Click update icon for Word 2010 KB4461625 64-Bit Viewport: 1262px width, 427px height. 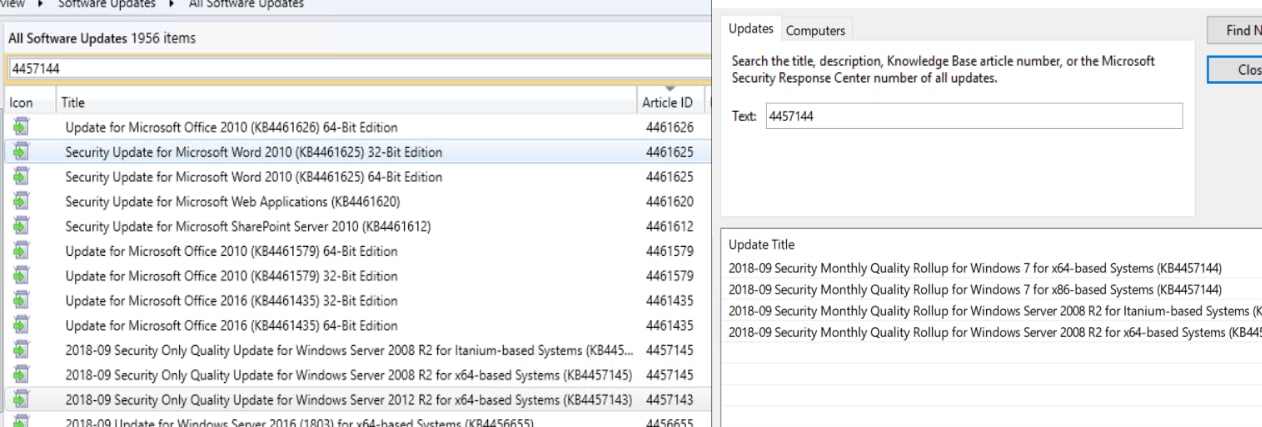point(21,177)
